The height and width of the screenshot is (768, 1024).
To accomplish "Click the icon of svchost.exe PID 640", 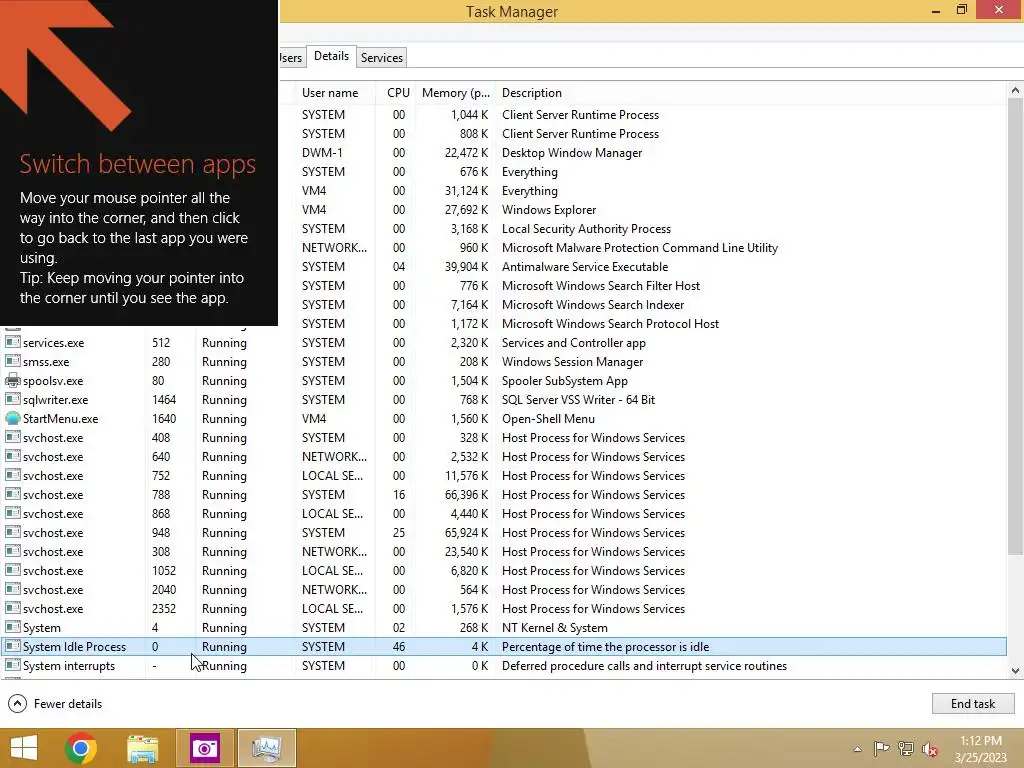I will (12, 456).
